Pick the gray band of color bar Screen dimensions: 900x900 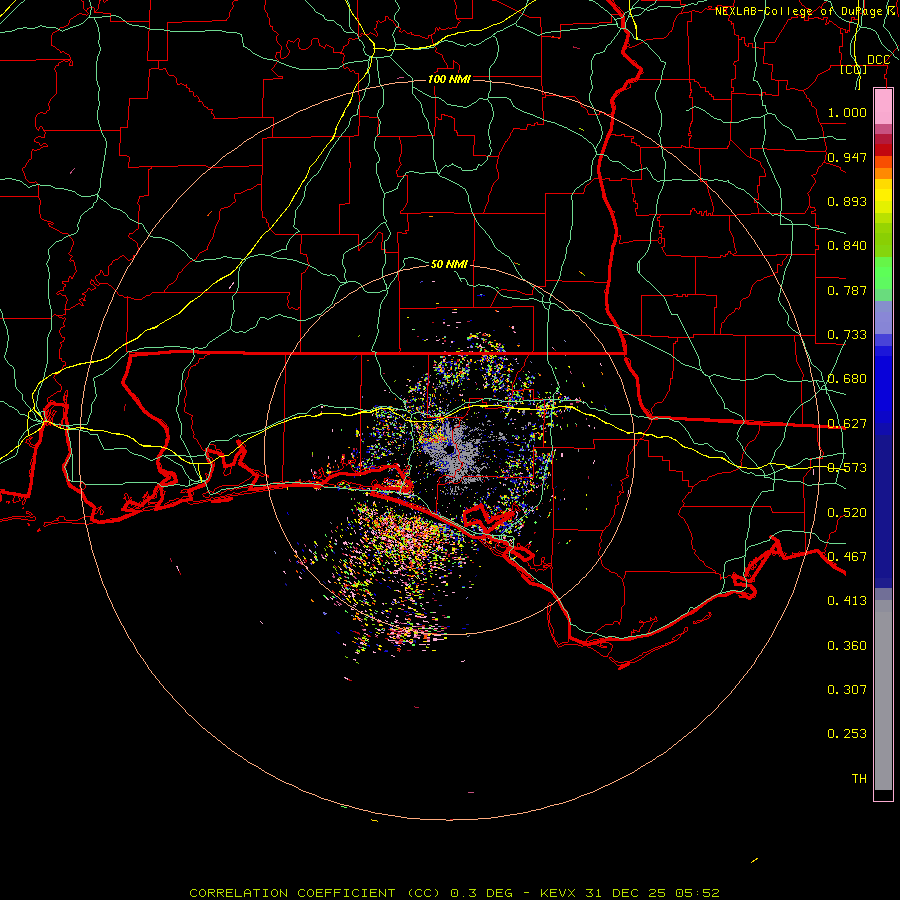tap(883, 695)
